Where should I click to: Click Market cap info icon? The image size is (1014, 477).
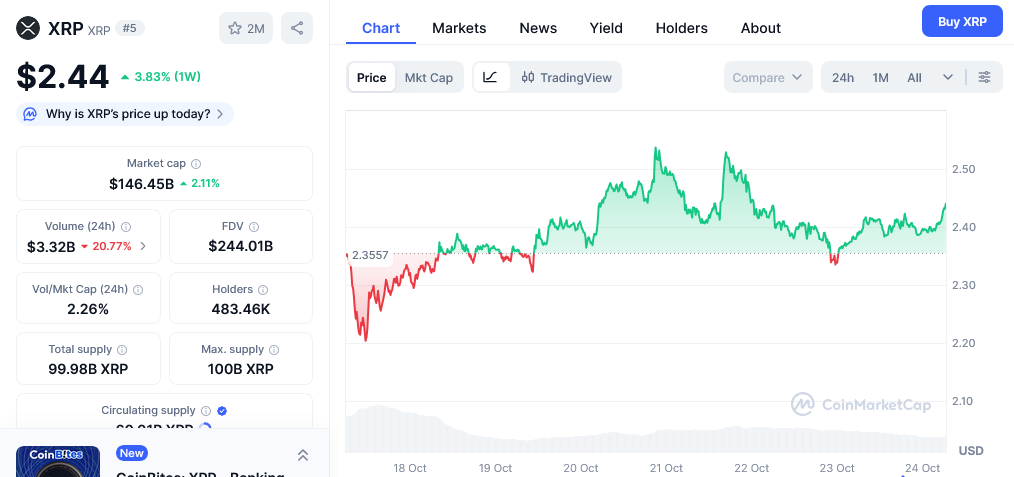click(196, 163)
